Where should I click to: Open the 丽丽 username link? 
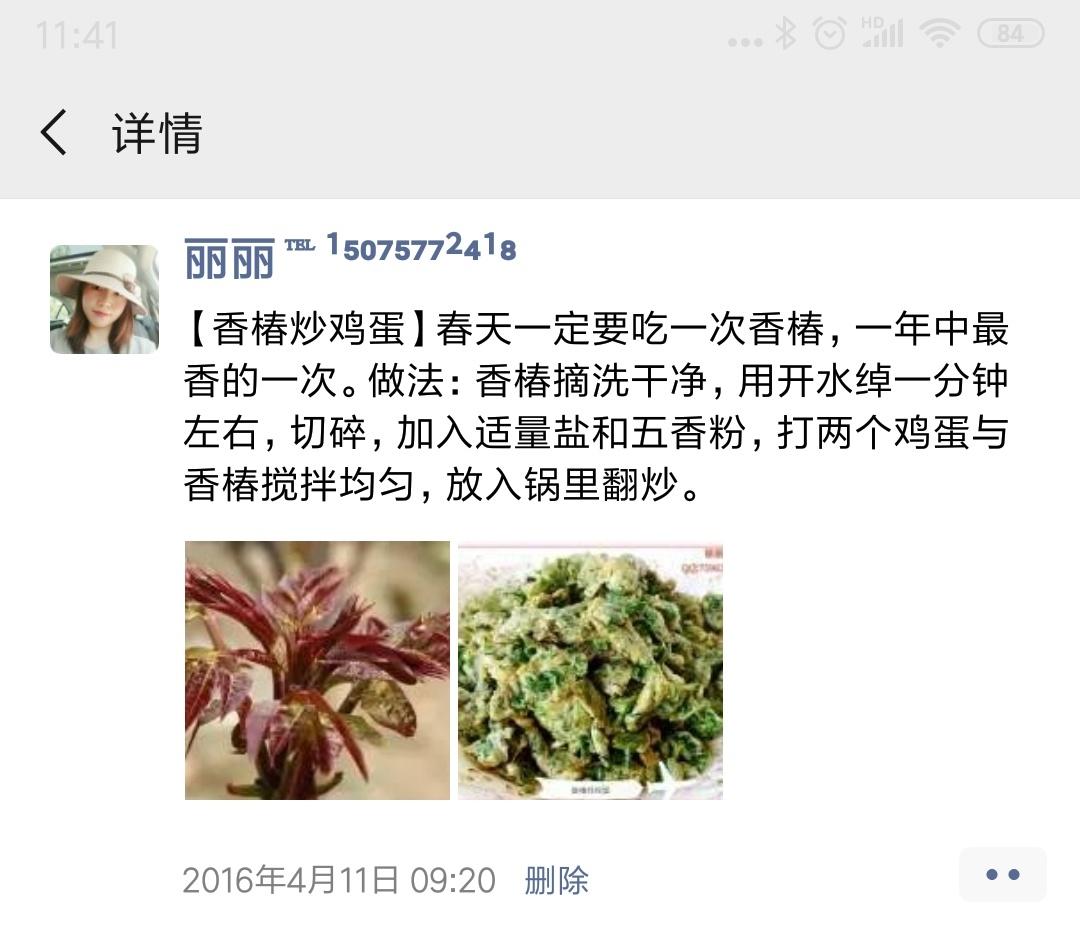(229, 258)
